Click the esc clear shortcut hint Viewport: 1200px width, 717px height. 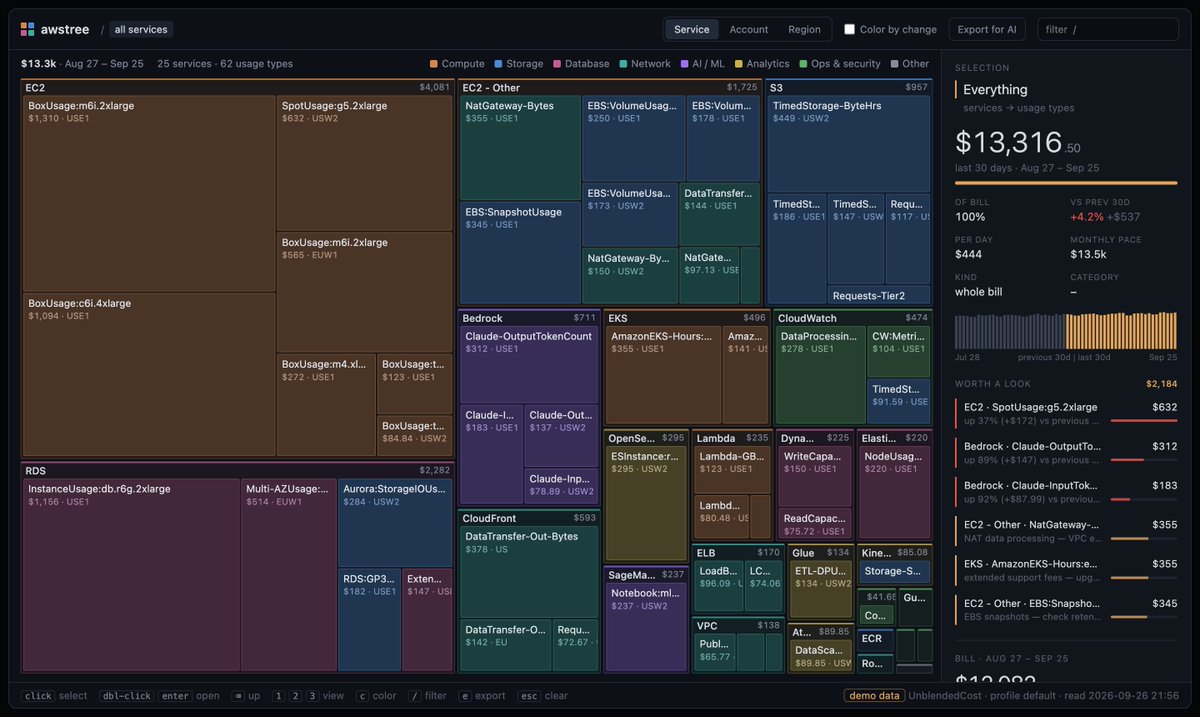pyautogui.click(x=543, y=696)
